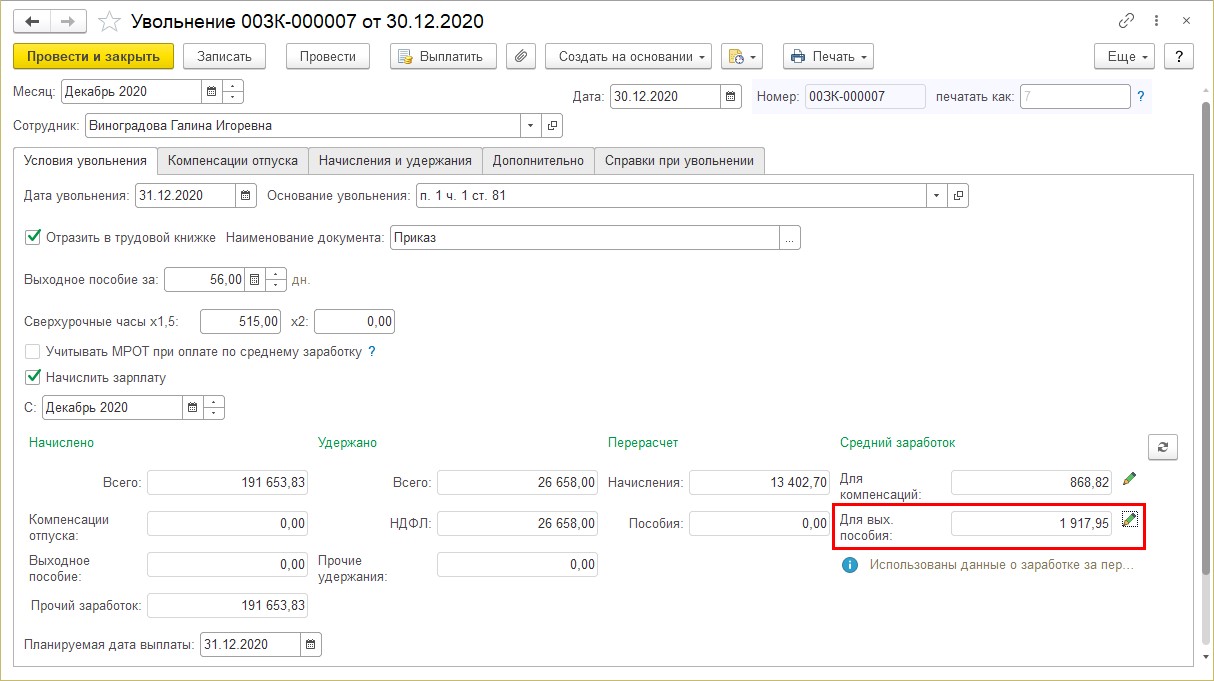Click the Наименование документа input field
Viewport: 1214px width, 681px height.
585,238
